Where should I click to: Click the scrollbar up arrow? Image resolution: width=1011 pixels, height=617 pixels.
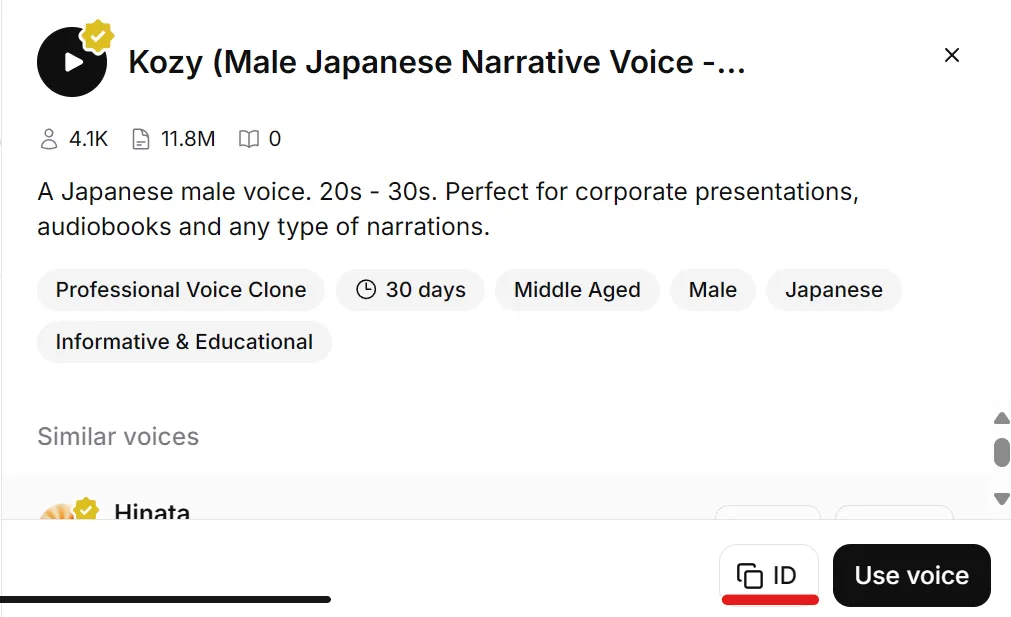click(x=1001, y=418)
